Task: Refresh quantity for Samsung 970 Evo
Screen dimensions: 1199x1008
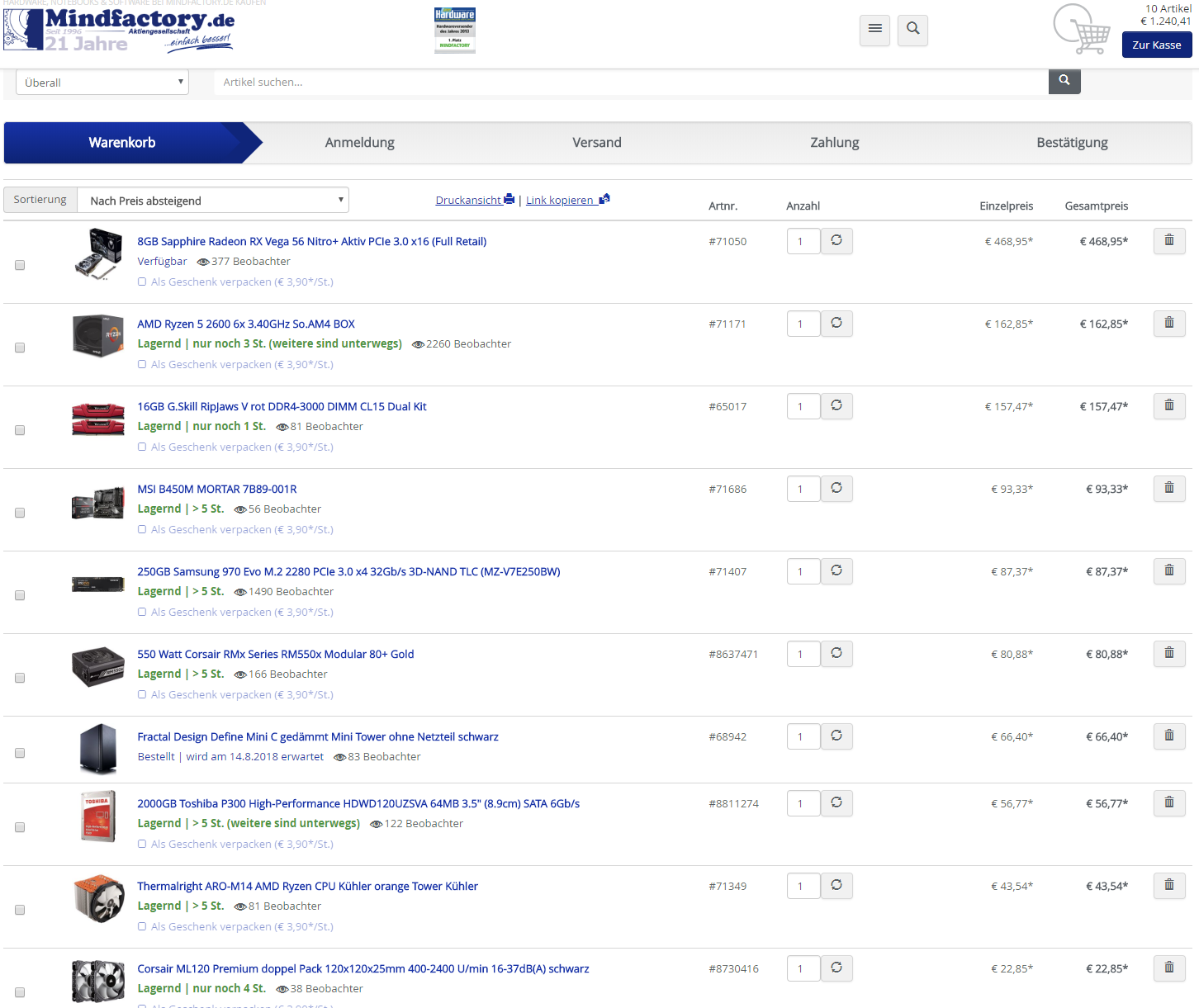Action: click(x=836, y=570)
